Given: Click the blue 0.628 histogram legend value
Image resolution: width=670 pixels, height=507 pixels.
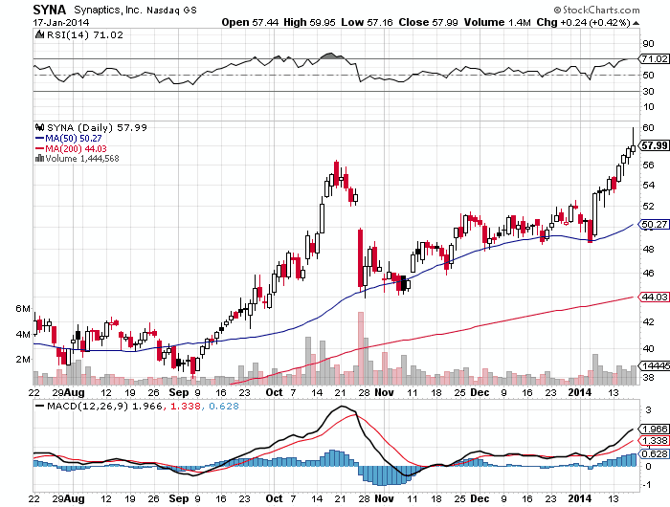Looking at the screenshot, I should pyautogui.click(x=224, y=406).
